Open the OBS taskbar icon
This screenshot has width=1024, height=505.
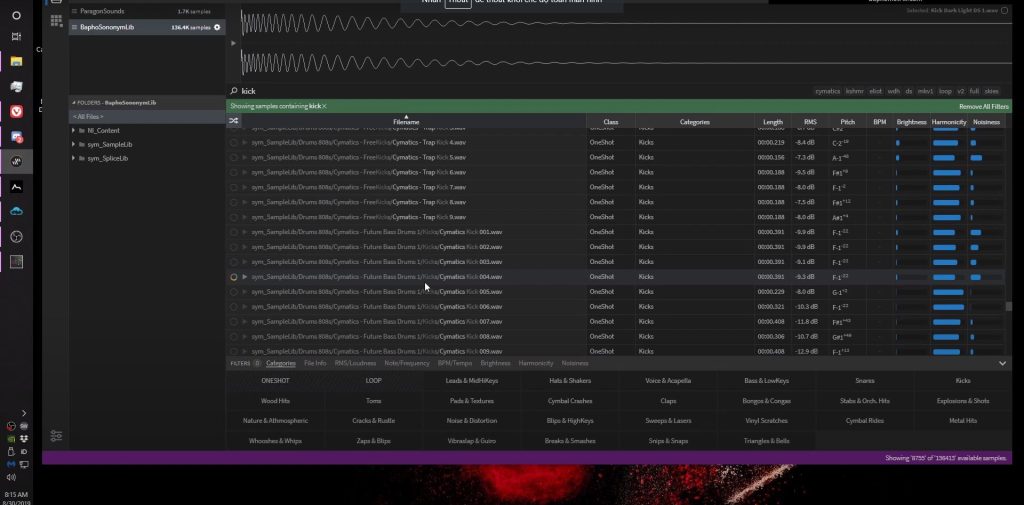pyautogui.click(x=16, y=236)
